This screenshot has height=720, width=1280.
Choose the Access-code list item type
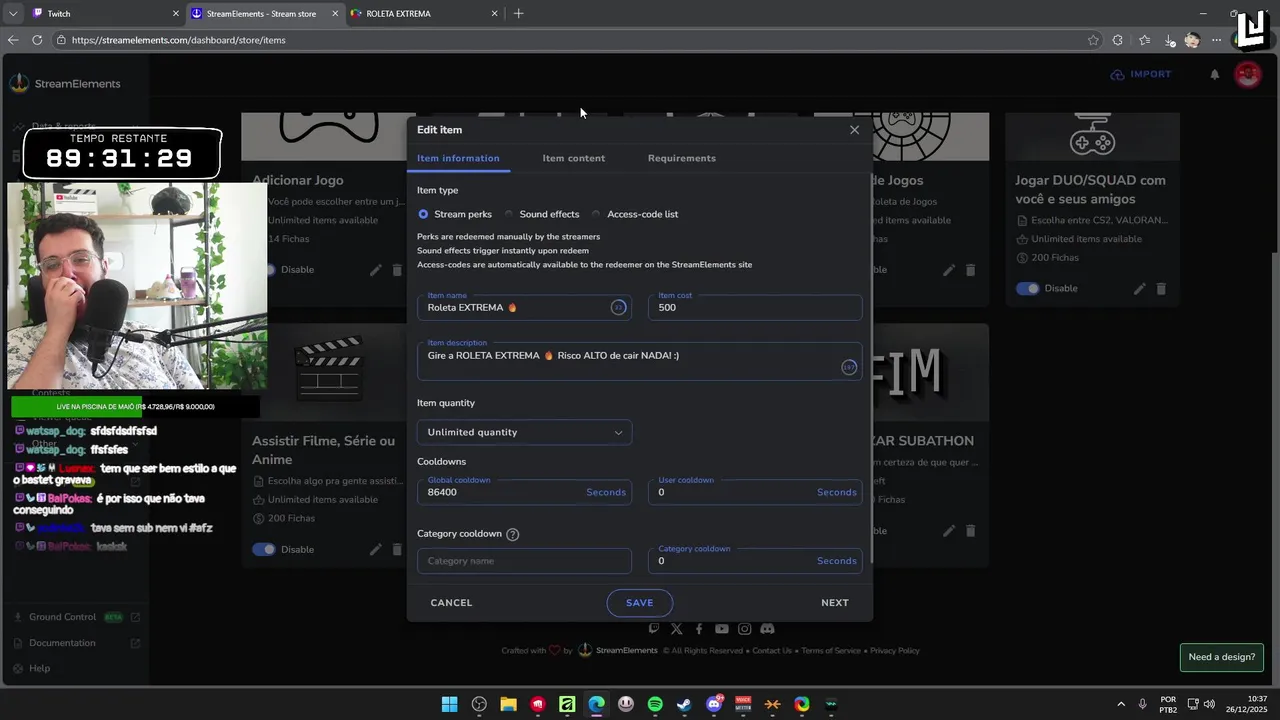596,214
